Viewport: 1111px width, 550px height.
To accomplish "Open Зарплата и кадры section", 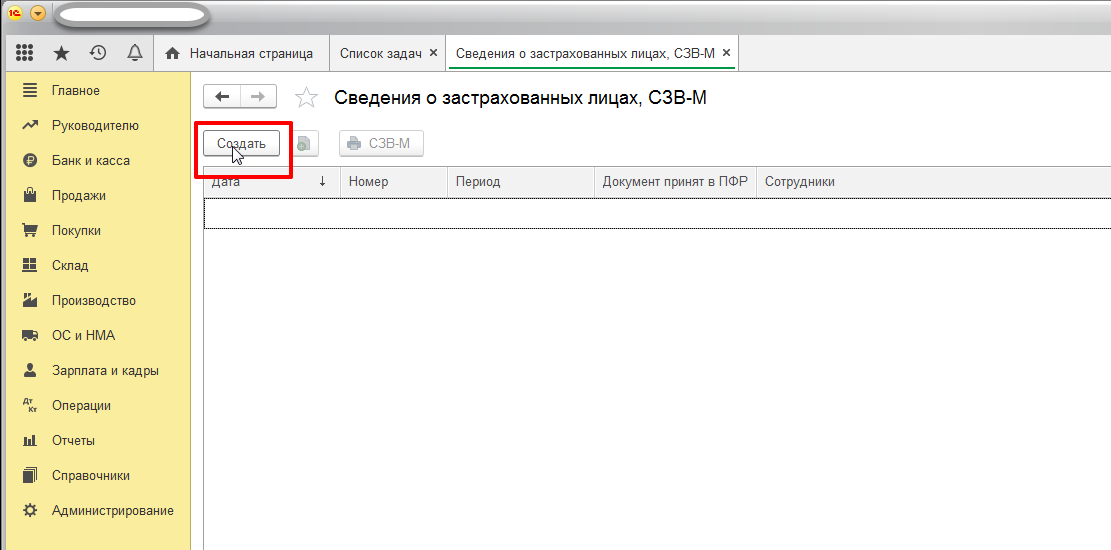I will [105, 371].
